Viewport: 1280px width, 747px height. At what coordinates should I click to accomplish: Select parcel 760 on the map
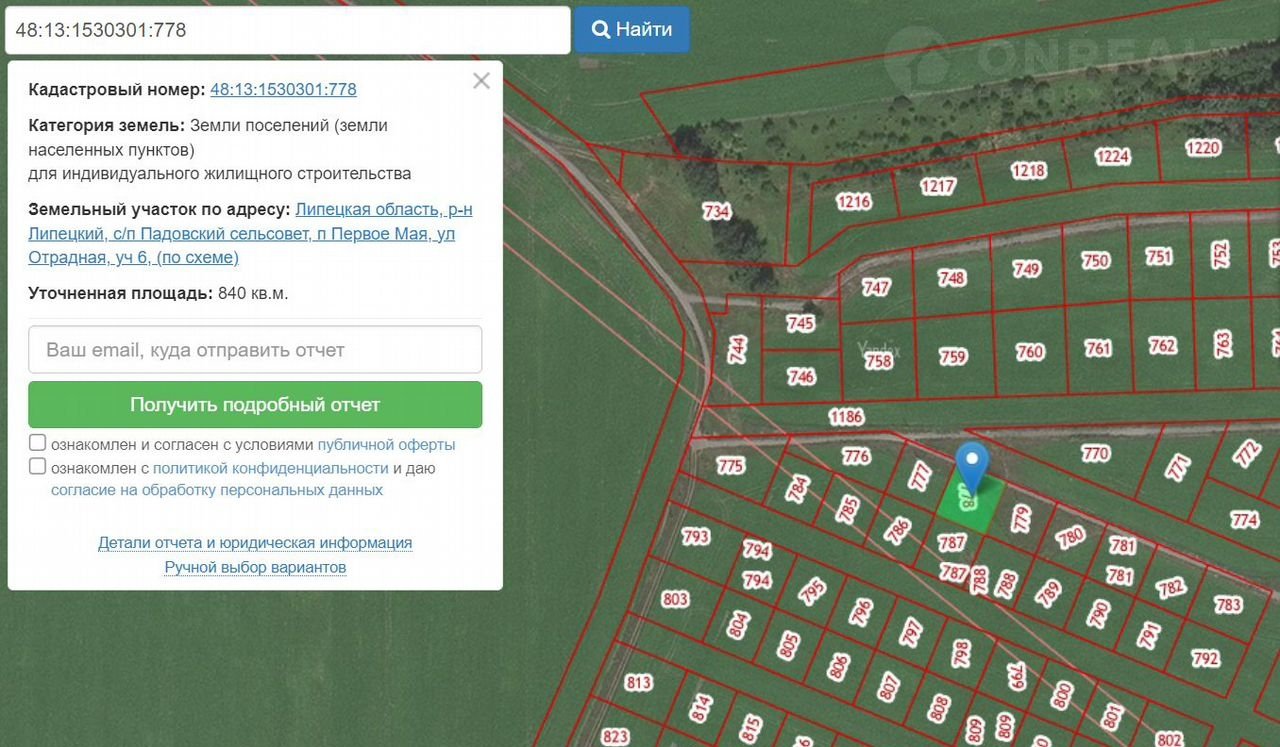1029,352
